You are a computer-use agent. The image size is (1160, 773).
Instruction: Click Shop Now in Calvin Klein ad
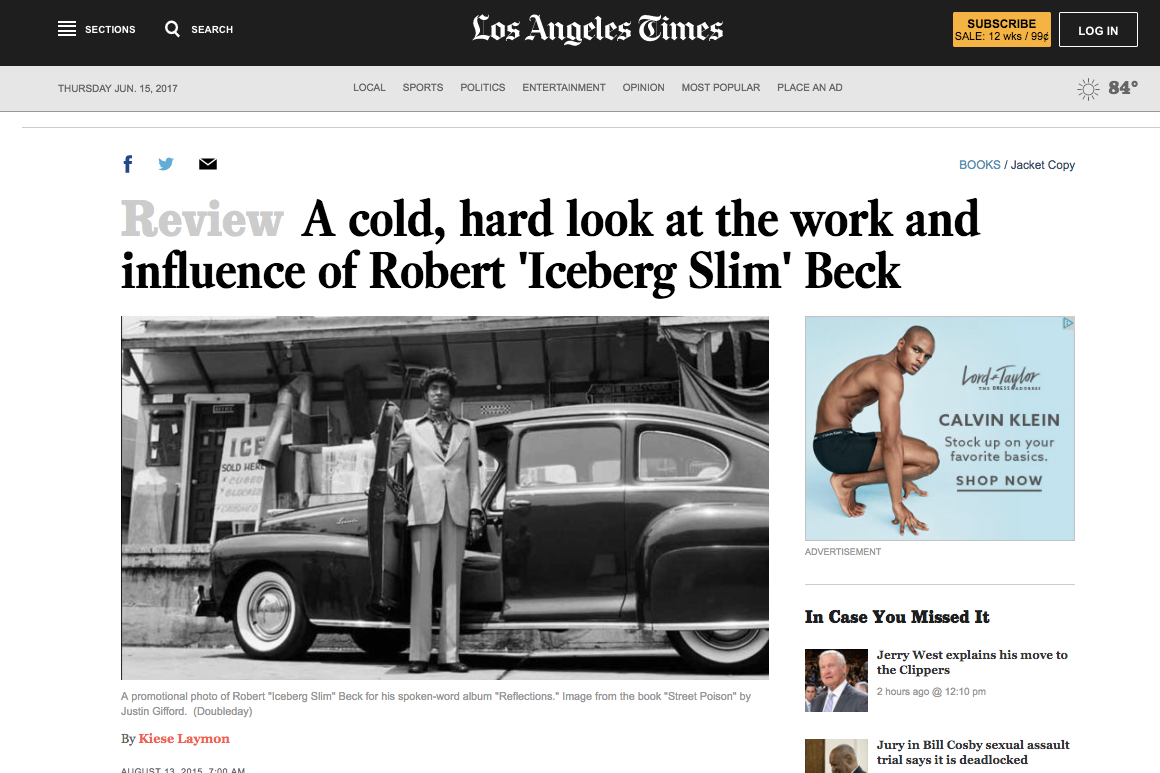(999, 481)
